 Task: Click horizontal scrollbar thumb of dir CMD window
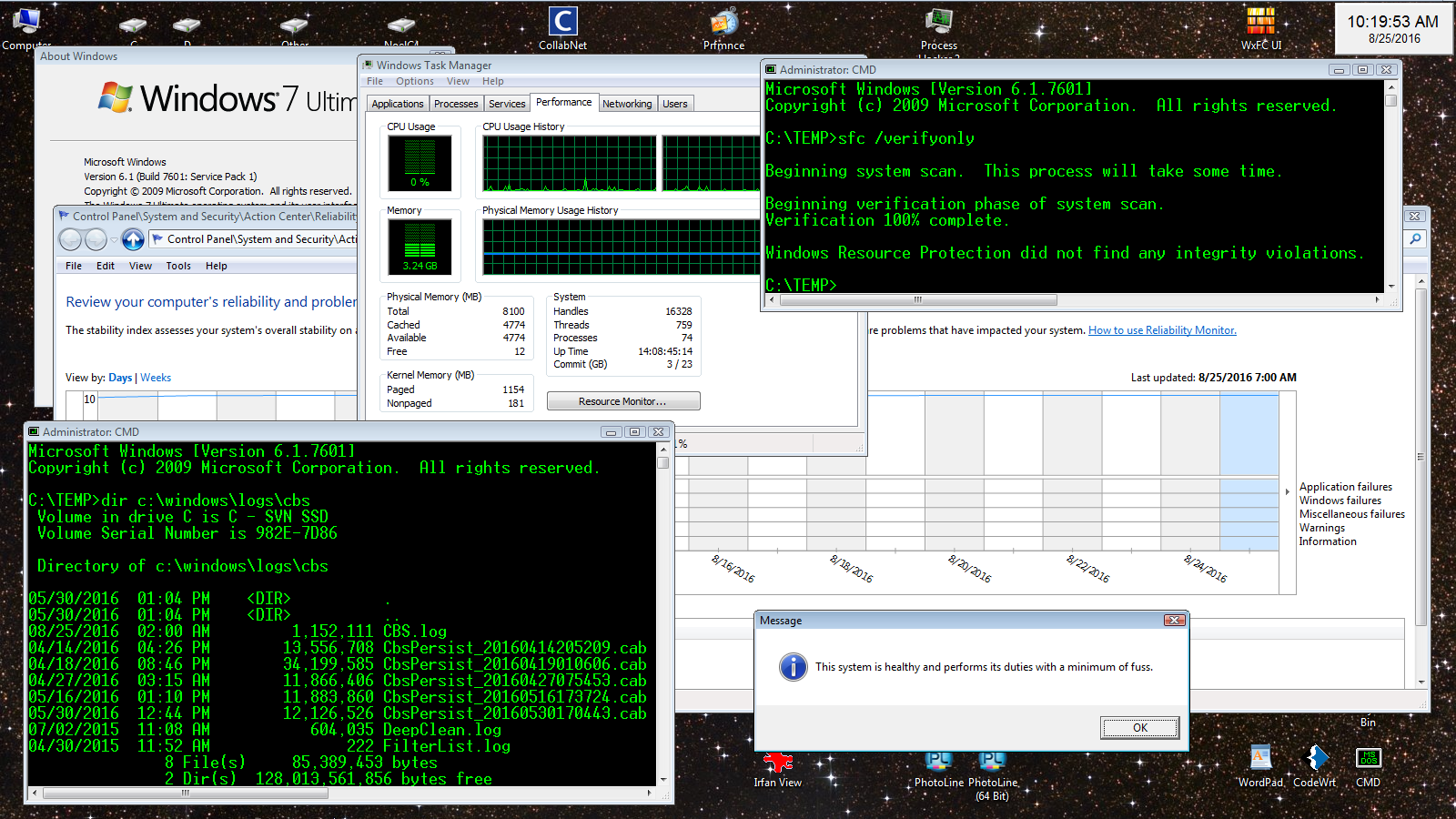(186, 794)
